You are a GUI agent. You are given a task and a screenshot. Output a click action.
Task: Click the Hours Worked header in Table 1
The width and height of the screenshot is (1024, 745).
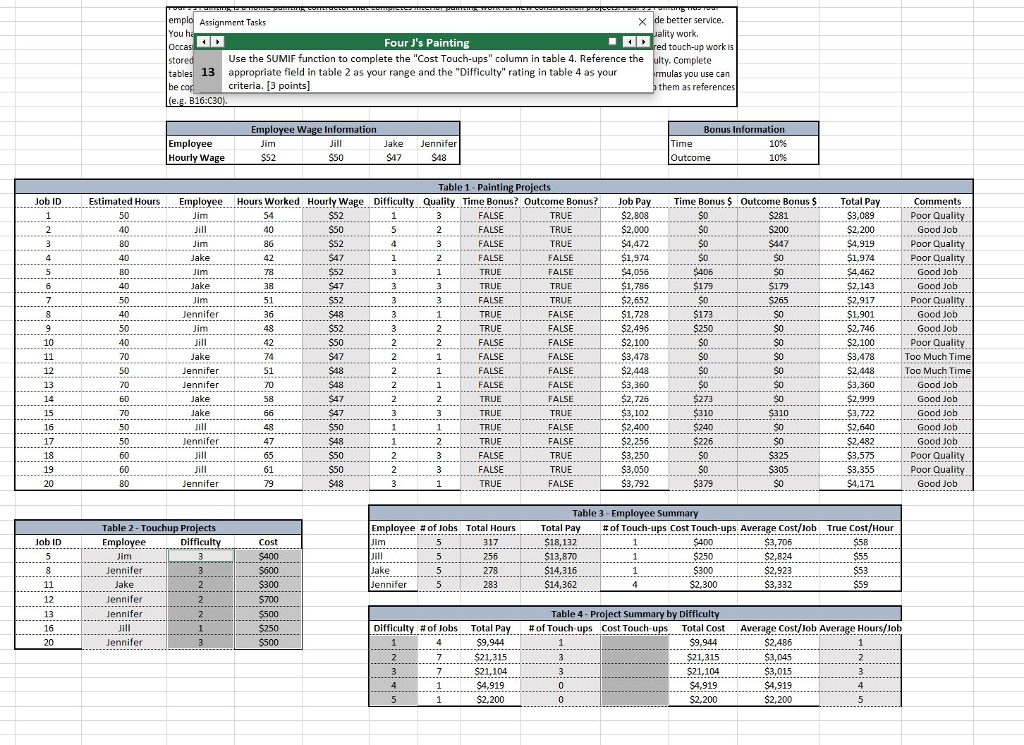(268, 201)
